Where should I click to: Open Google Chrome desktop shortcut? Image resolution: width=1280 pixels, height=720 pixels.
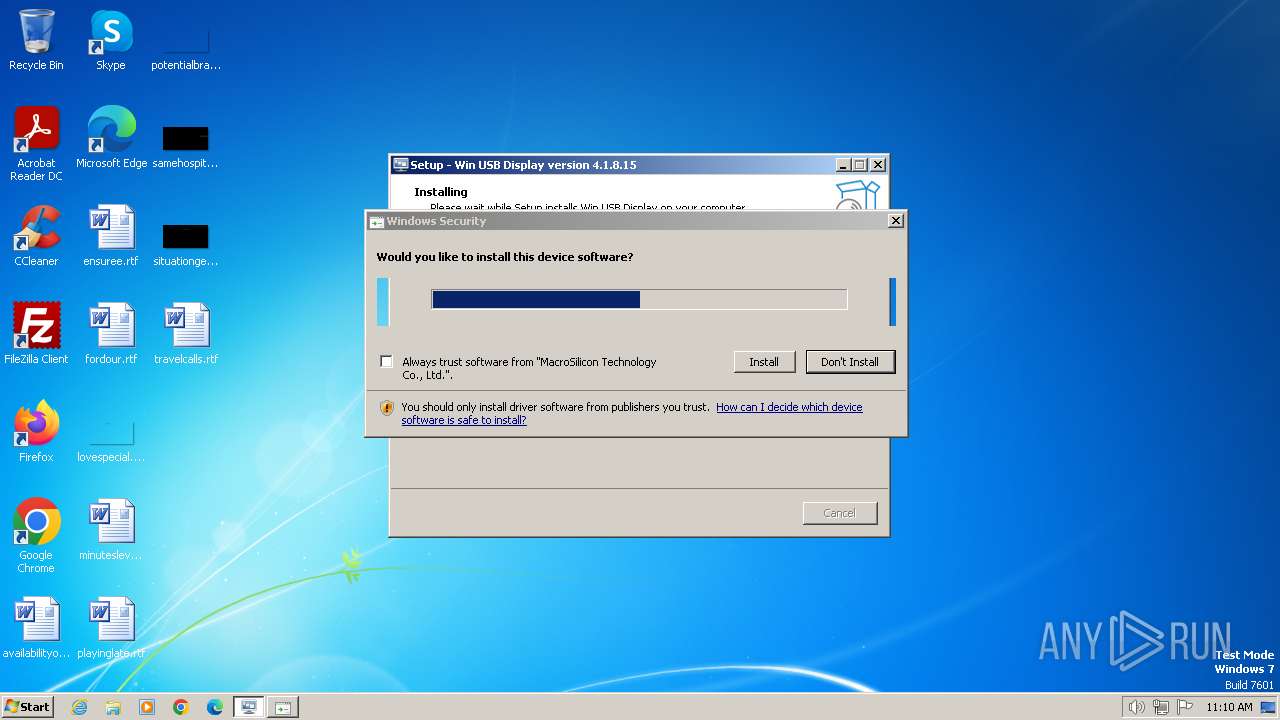pyautogui.click(x=36, y=536)
